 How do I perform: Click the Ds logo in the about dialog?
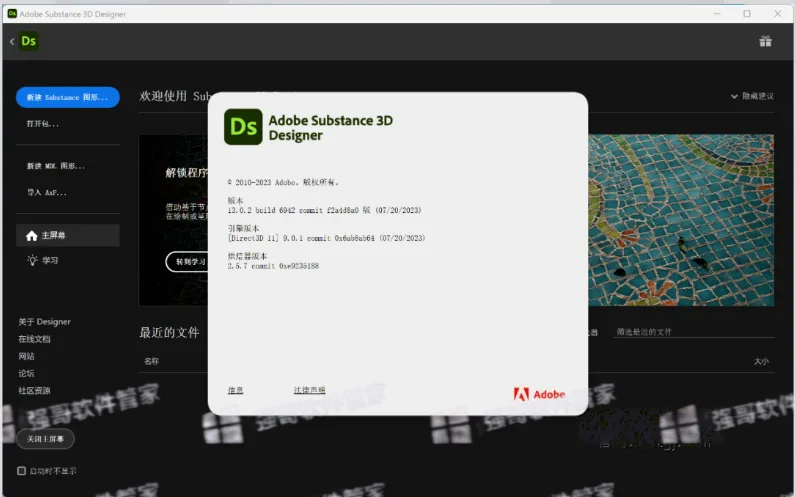coord(243,127)
